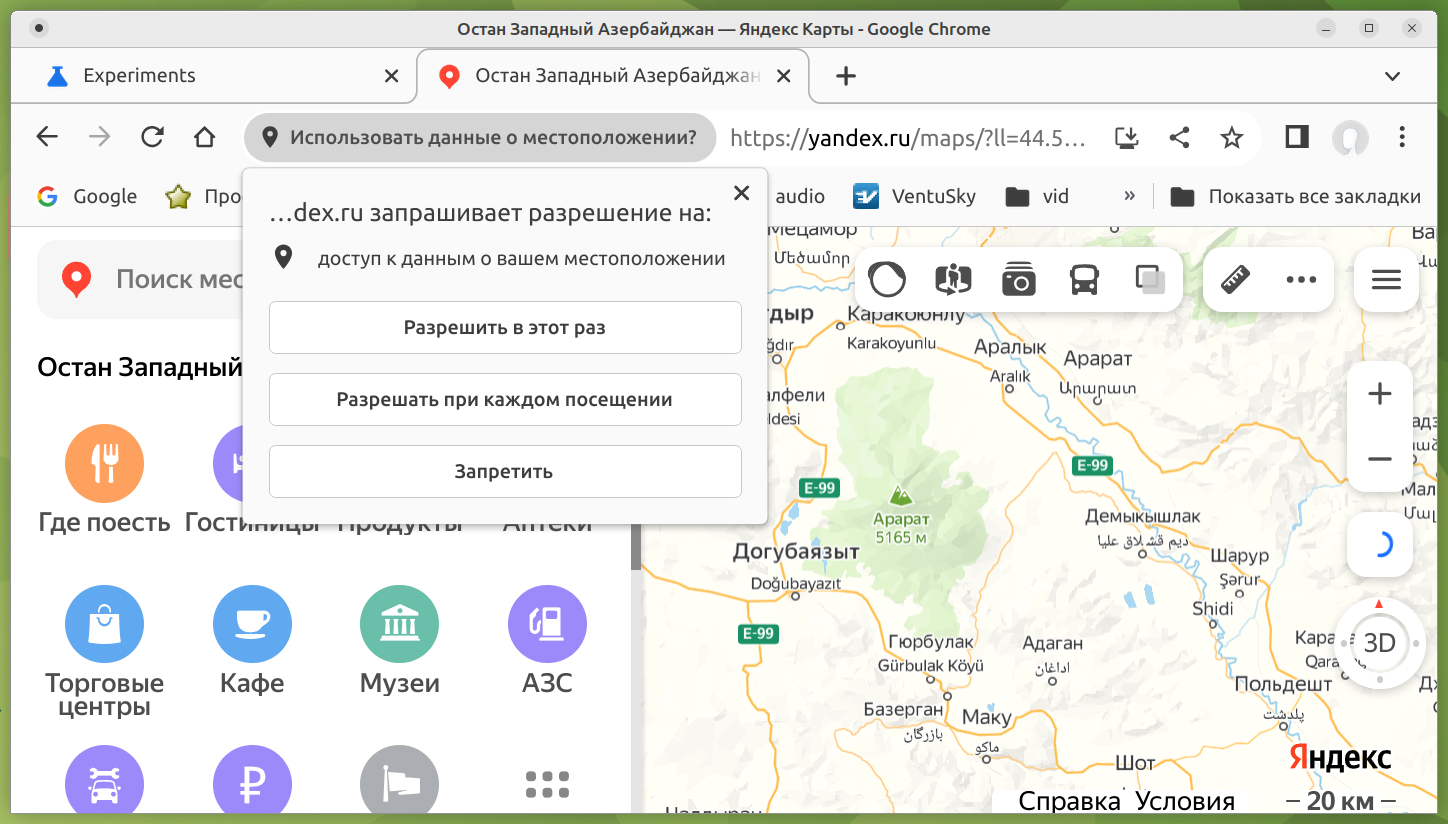The width and height of the screenshot is (1448, 824).
Task: Show public transport with the bus icon
Action: click(x=1085, y=280)
